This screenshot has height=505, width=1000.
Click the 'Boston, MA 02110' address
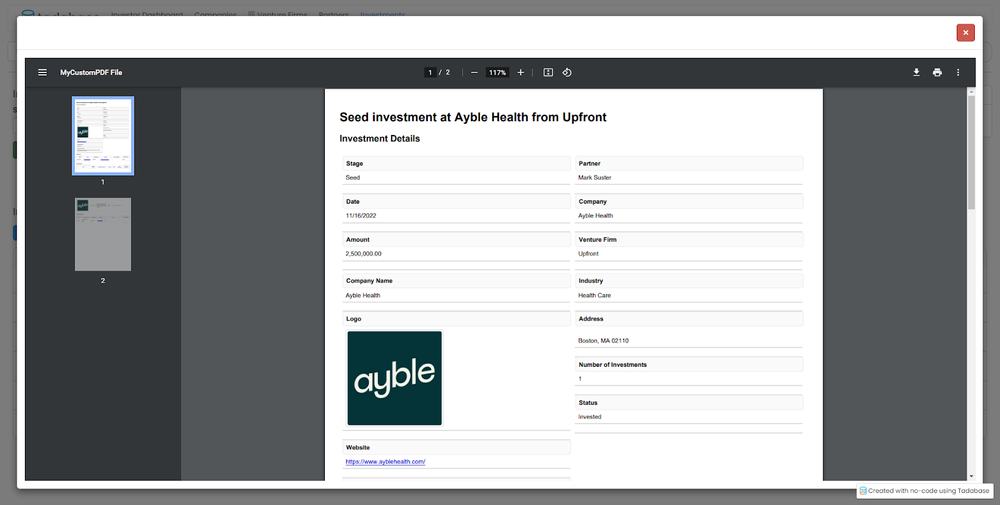pyautogui.click(x=603, y=341)
